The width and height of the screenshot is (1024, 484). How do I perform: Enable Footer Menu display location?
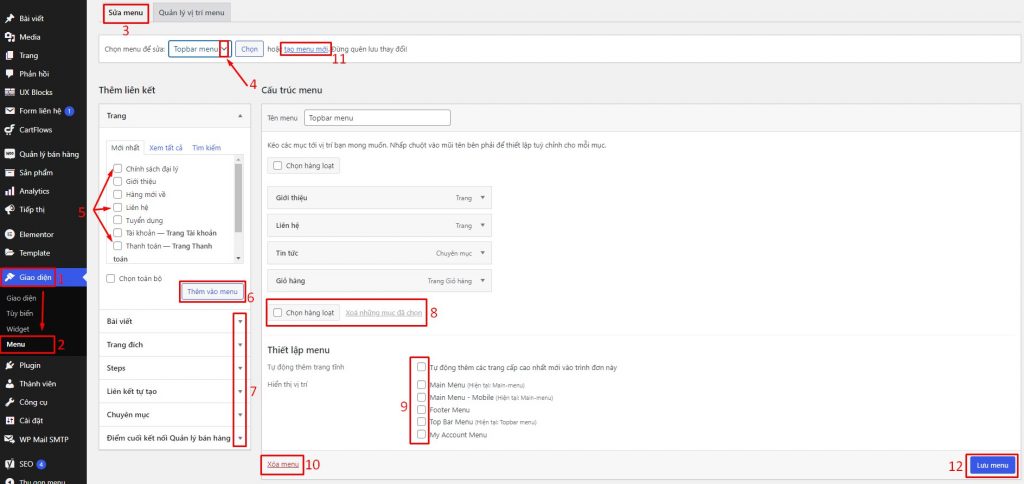[422, 409]
